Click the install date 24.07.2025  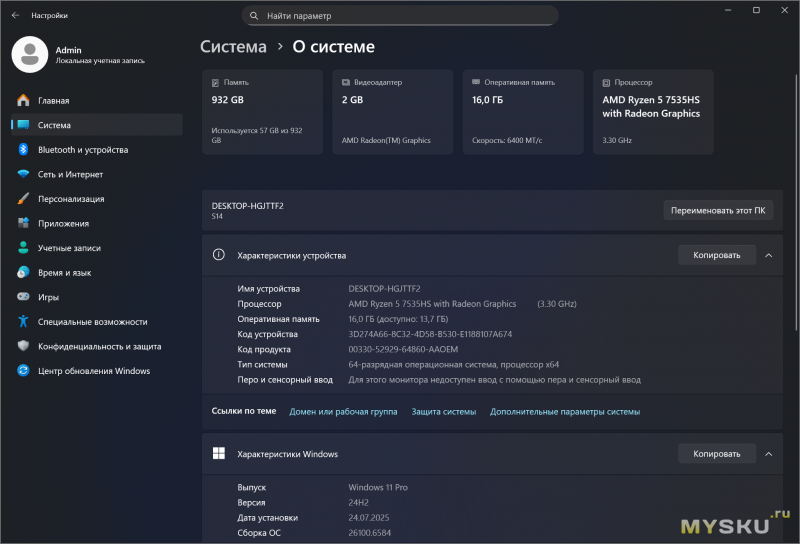tap(368, 517)
